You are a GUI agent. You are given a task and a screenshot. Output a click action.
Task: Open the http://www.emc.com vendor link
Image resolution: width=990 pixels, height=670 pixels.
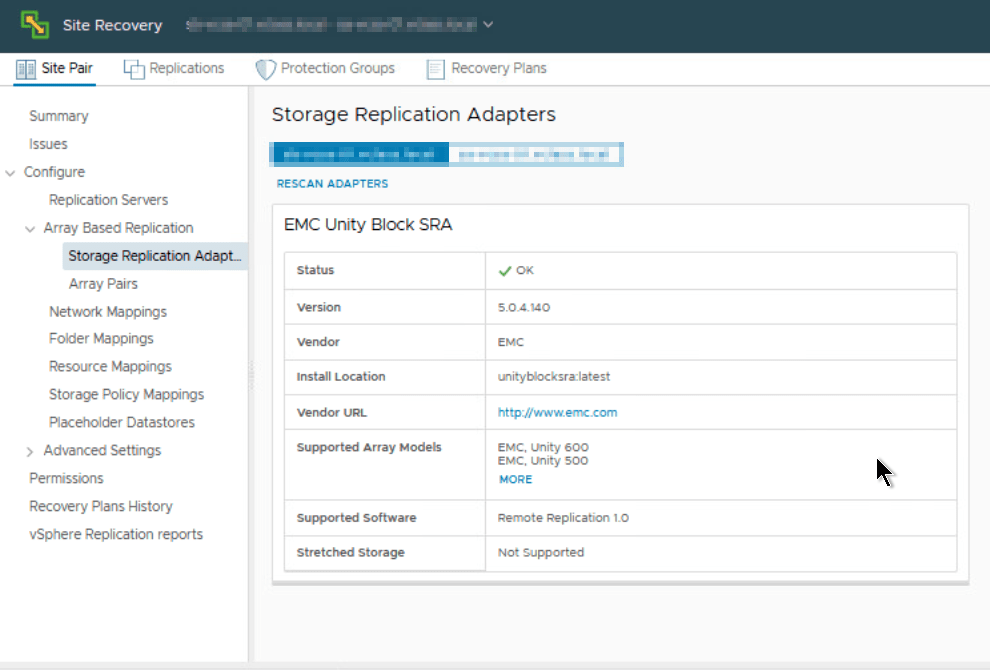click(557, 412)
